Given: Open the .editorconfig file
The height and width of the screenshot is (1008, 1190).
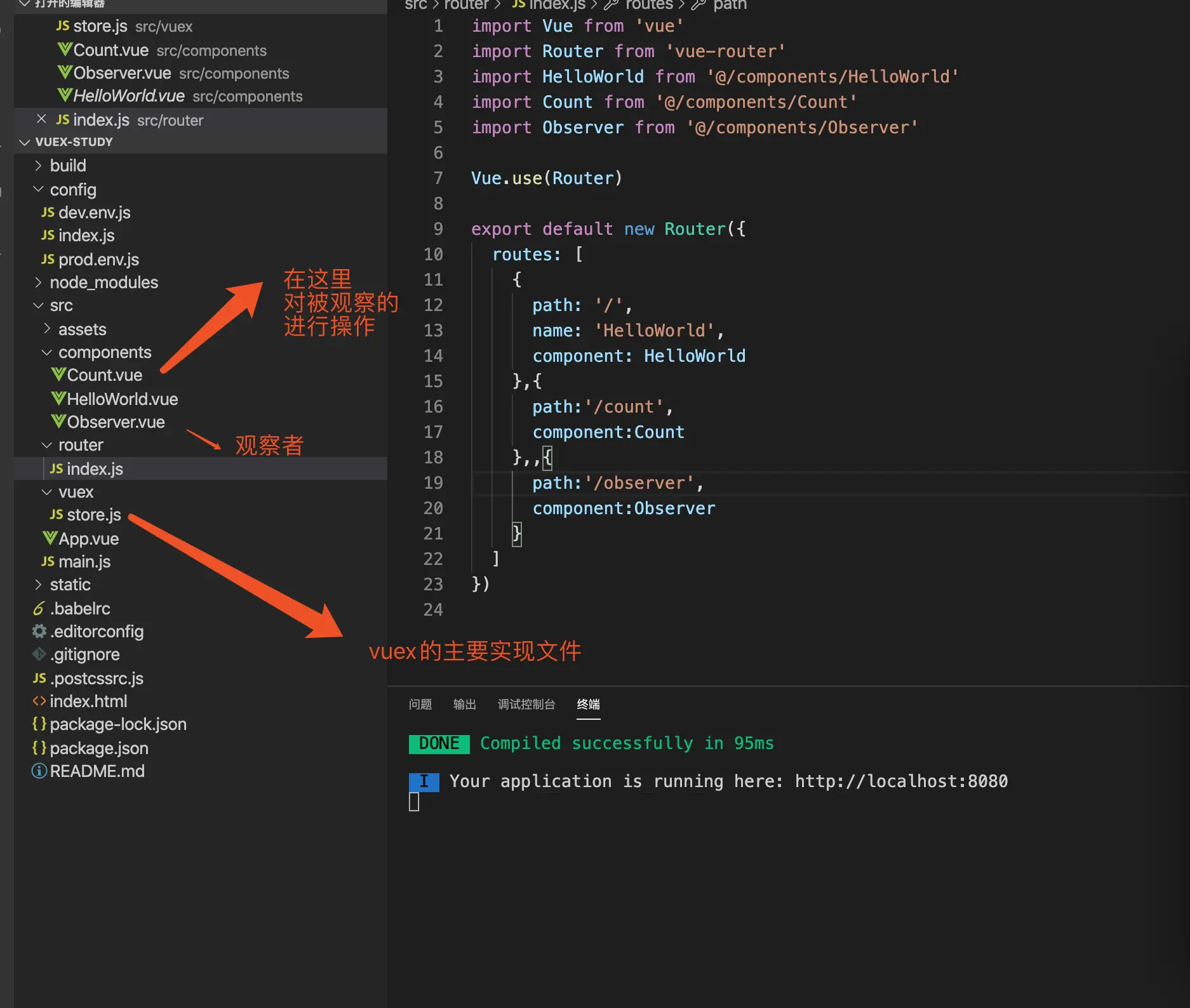Looking at the screenshot, I should coord(97,632).
